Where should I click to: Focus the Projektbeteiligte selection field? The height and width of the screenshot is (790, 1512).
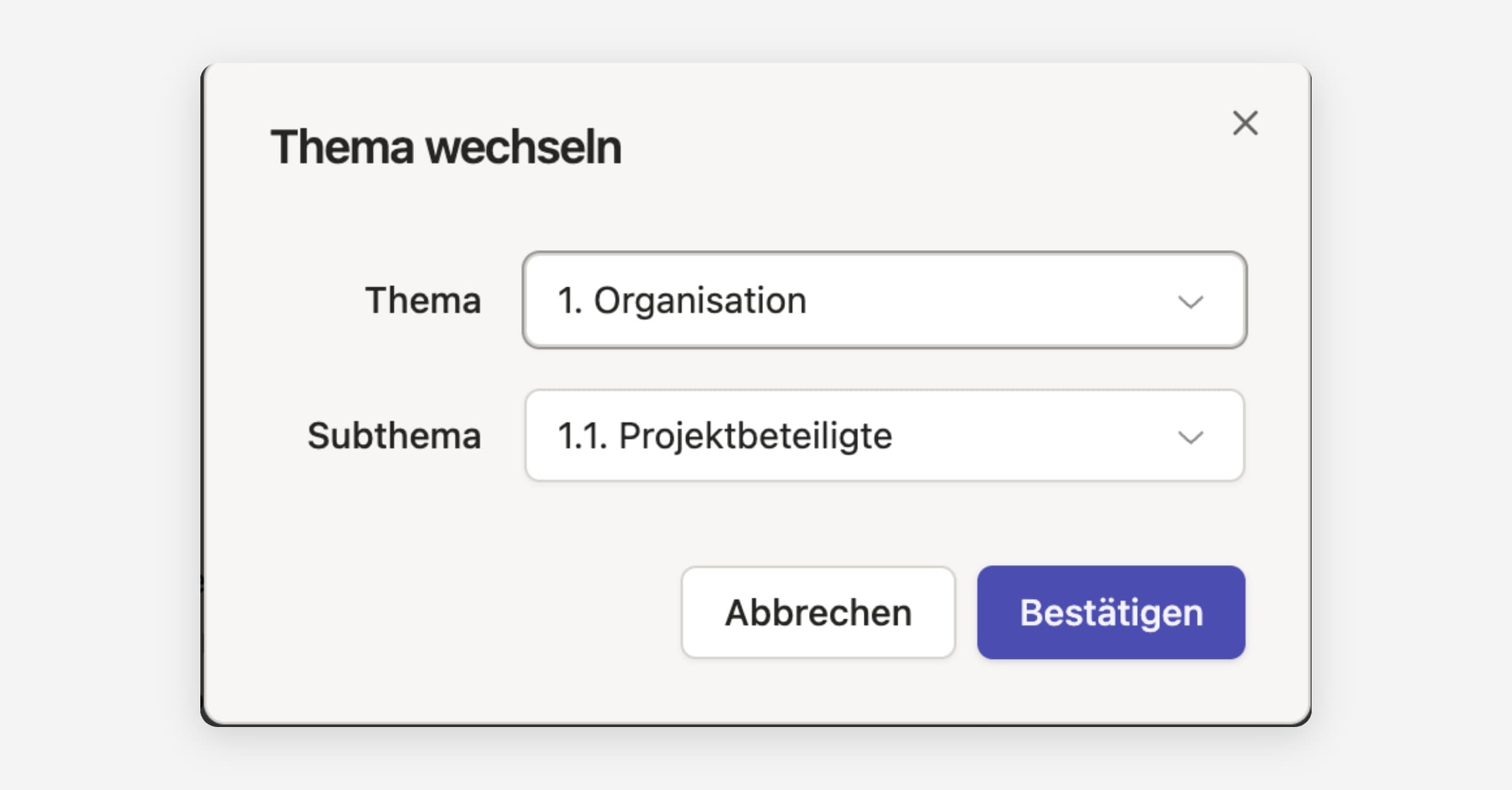884,435
